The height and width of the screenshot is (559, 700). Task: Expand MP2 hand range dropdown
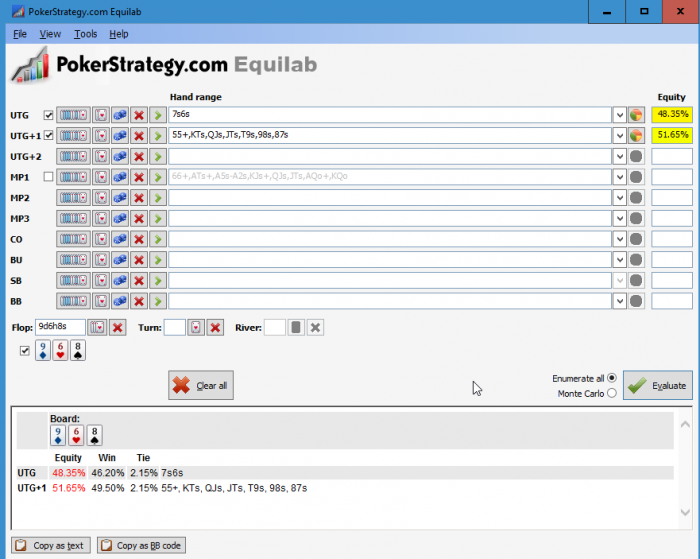pos(620,198)
